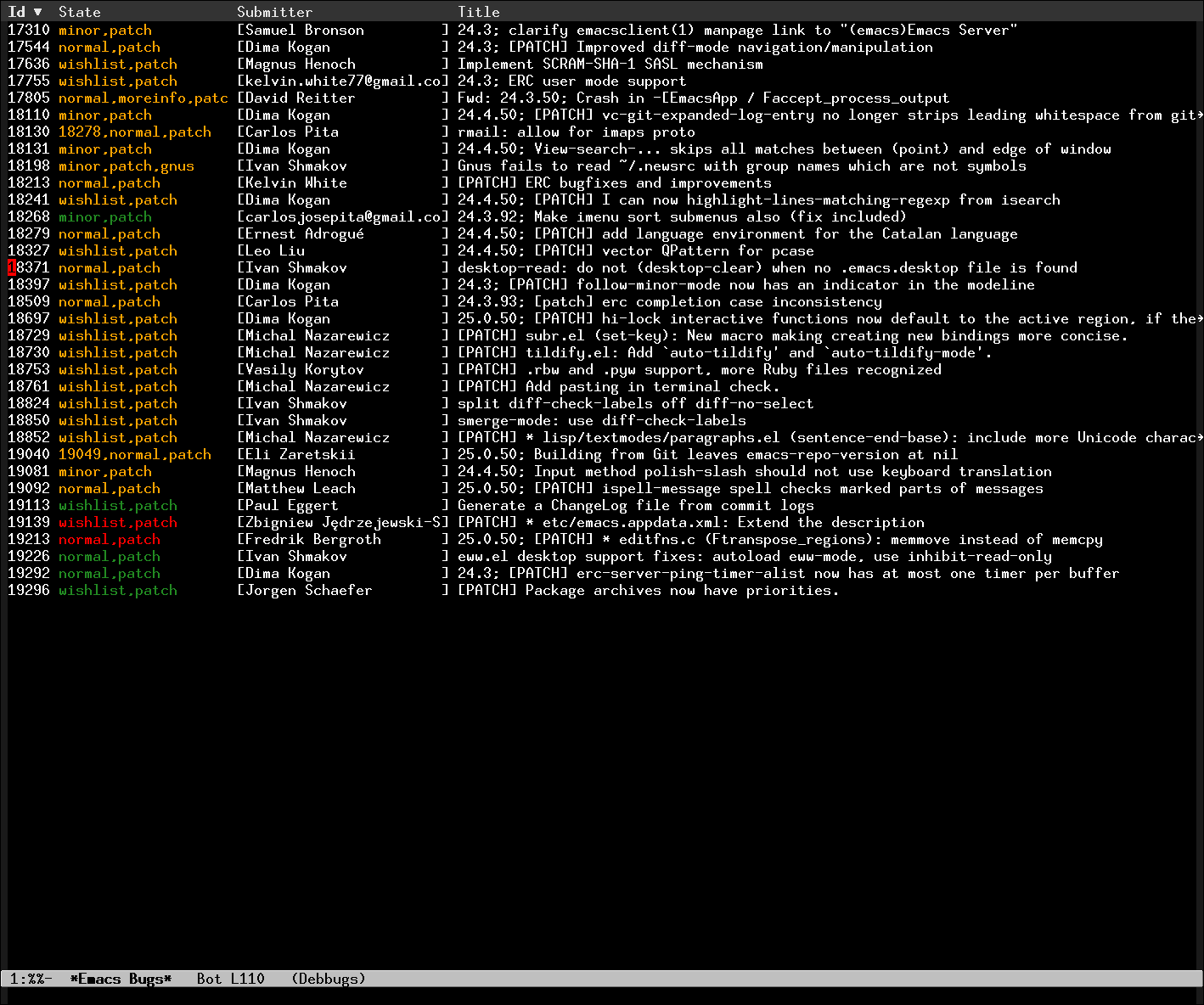Open bug 18213 ERC bugfixes and improvements
Screen dimensions: 1204x1005
[x=602, y=182]
